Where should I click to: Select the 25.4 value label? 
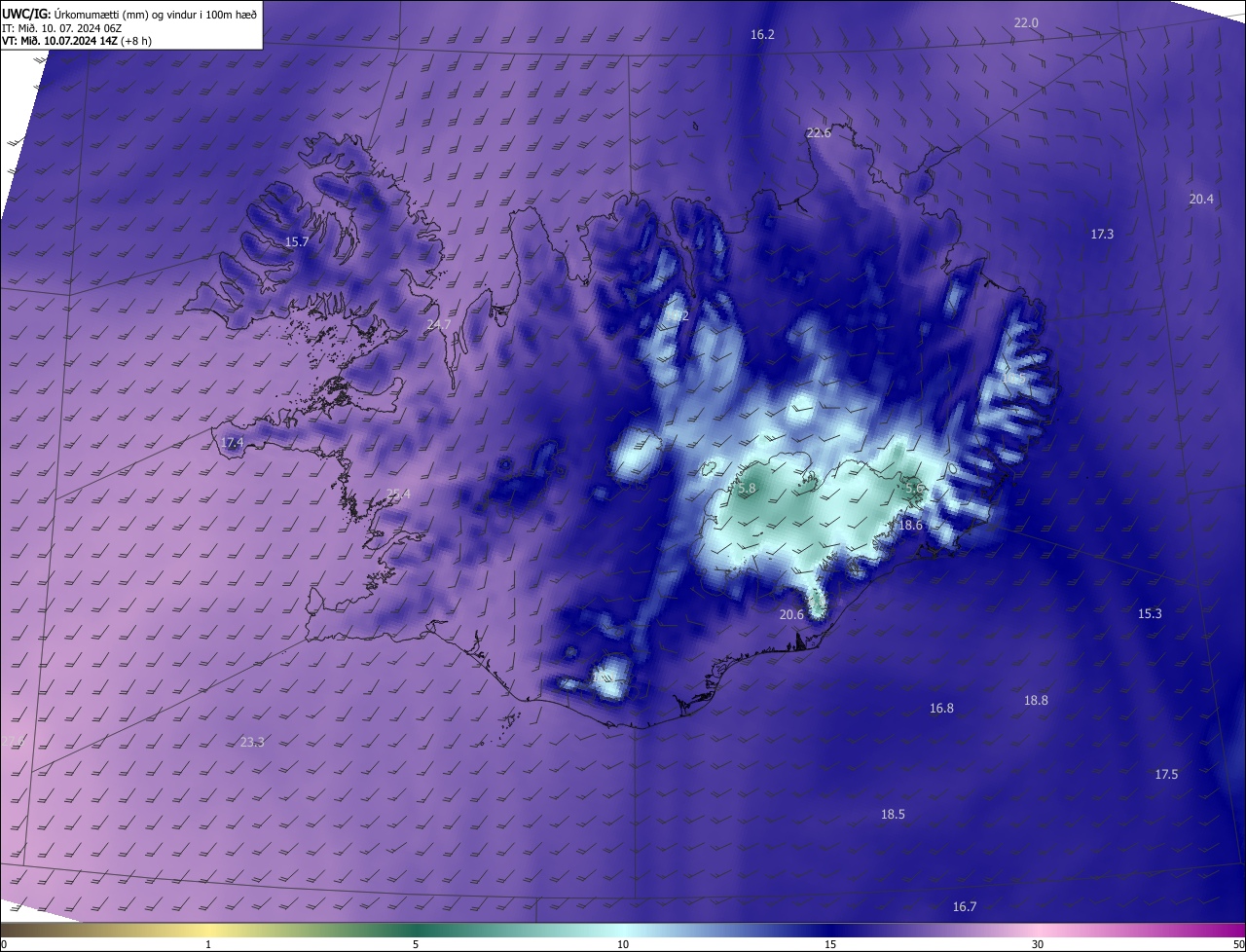(398, 494)
